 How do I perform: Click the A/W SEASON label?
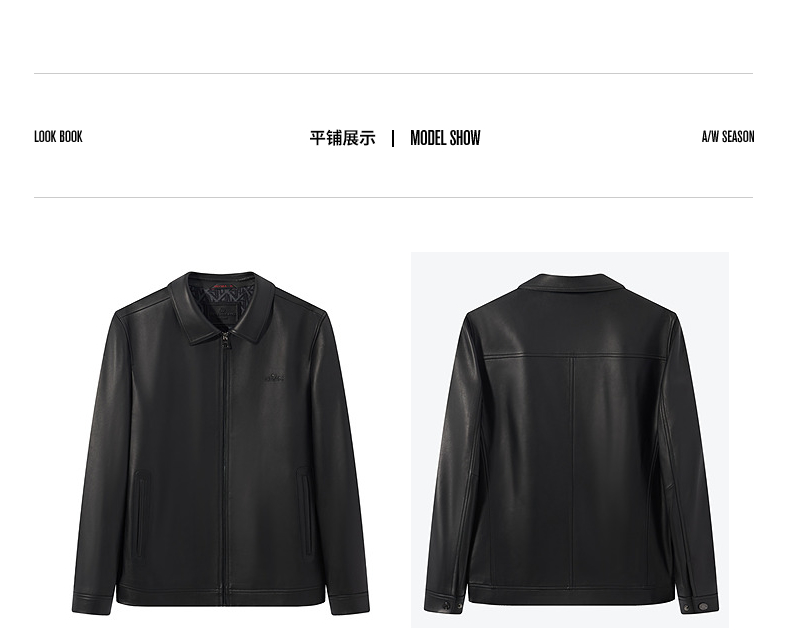[728, 137]
